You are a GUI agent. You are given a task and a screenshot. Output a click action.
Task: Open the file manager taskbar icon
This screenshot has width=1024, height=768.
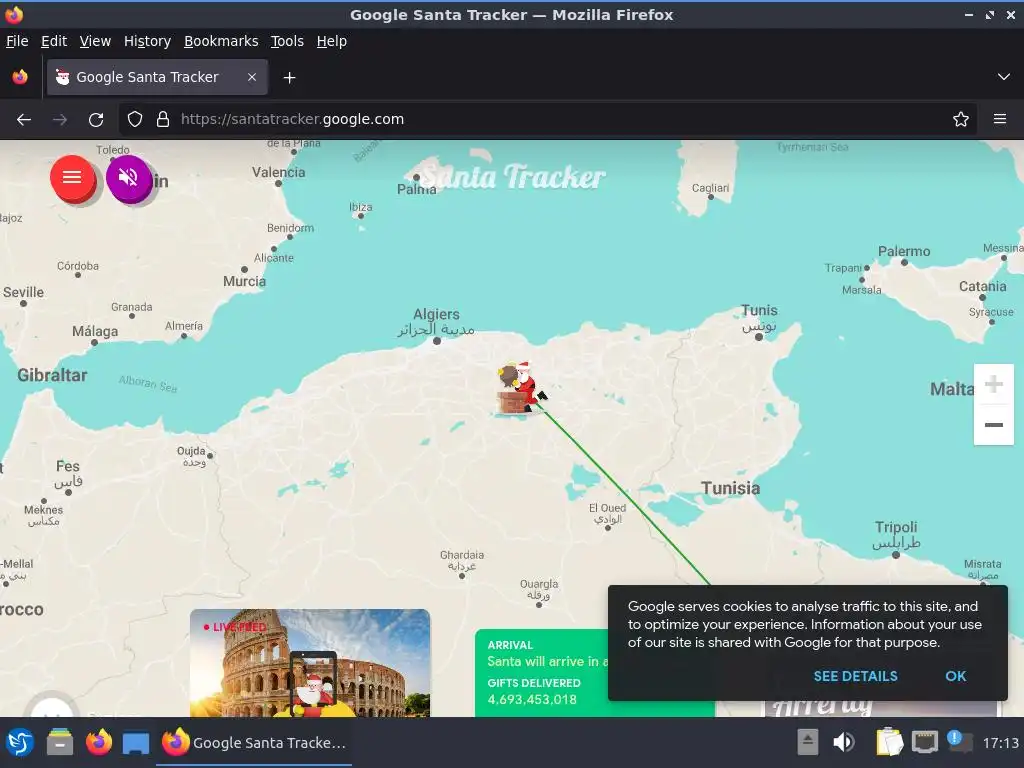[x=60, y=743]
